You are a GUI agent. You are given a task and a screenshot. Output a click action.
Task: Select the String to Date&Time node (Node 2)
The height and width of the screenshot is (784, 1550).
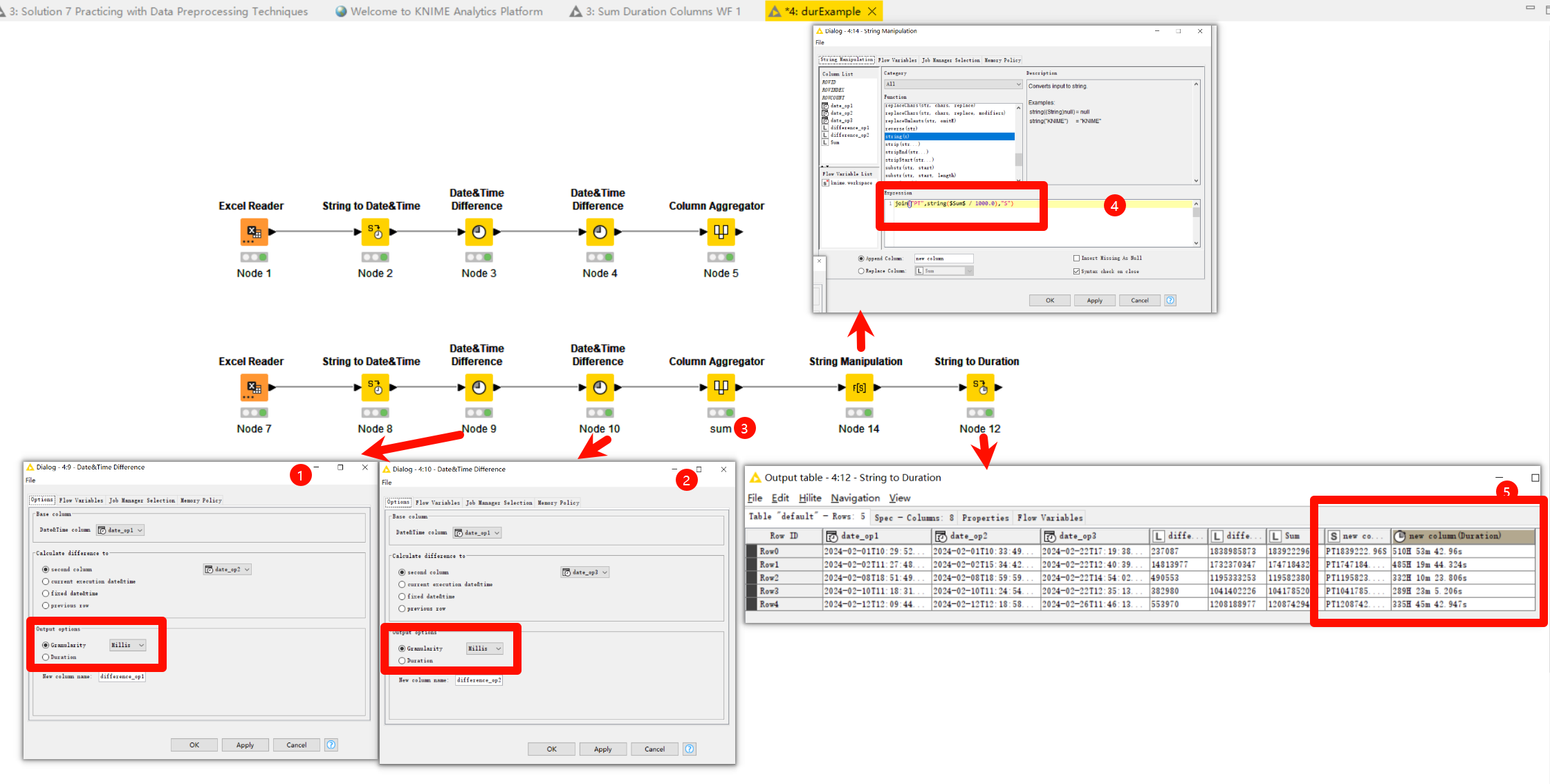[x=375, y=232]
